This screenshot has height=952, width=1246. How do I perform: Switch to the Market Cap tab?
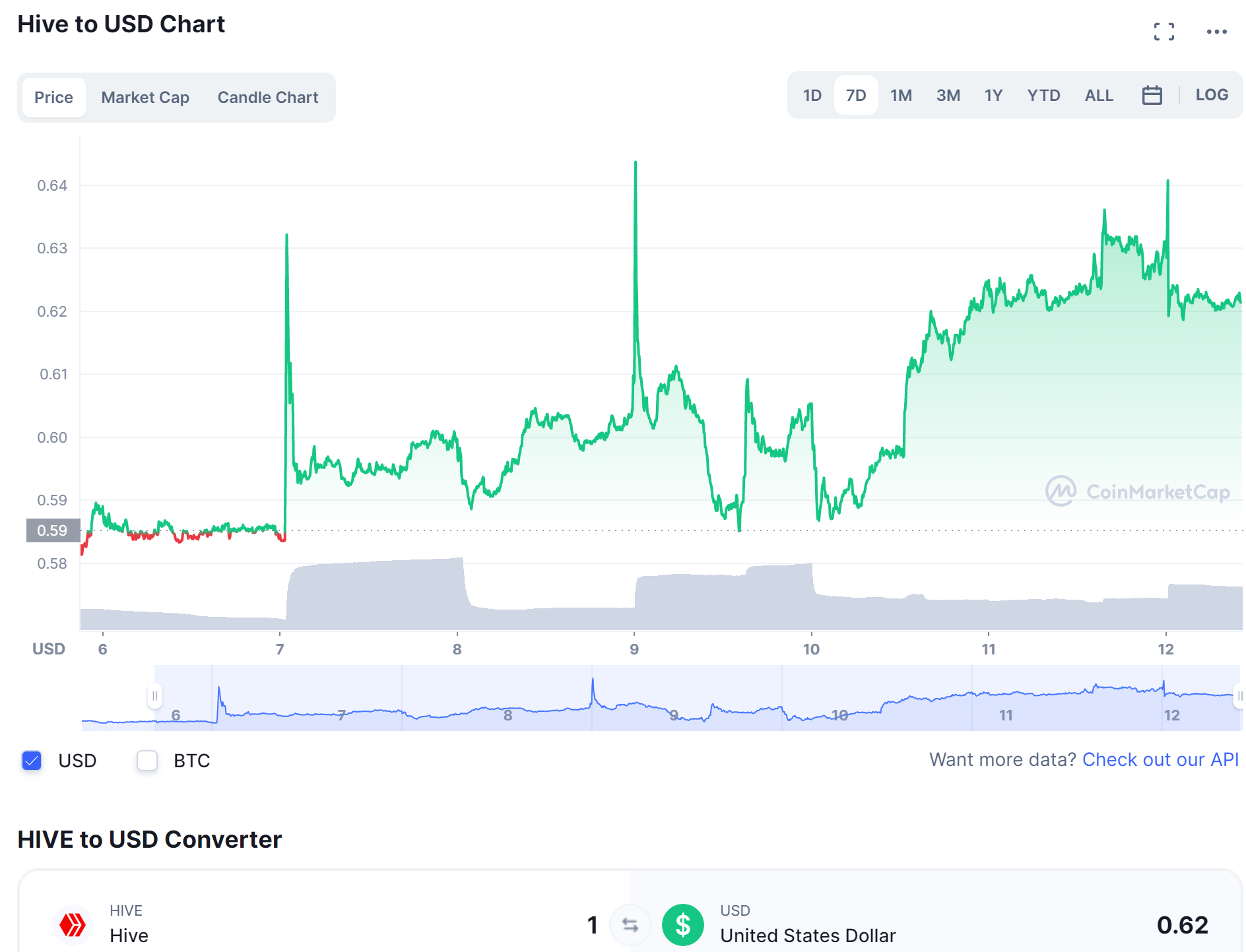145,98
